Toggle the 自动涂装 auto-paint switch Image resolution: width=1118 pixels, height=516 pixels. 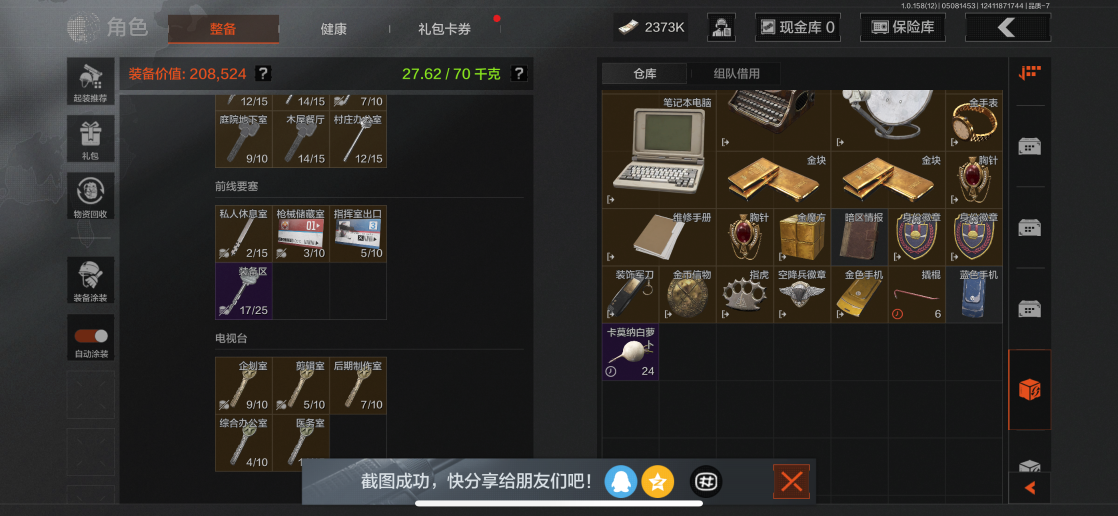click(91, 338)
